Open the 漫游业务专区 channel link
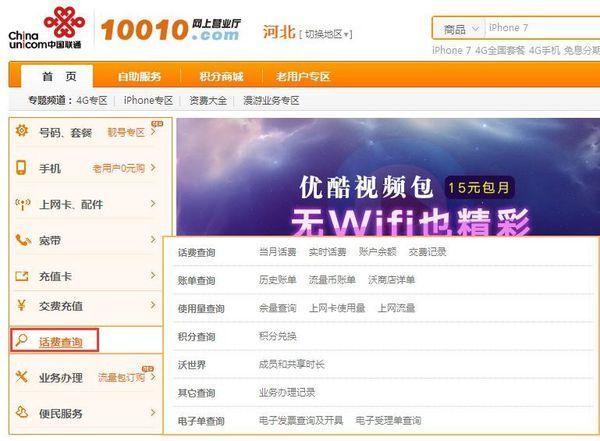This screenshot has width=600, height=441. pos(271,101)
